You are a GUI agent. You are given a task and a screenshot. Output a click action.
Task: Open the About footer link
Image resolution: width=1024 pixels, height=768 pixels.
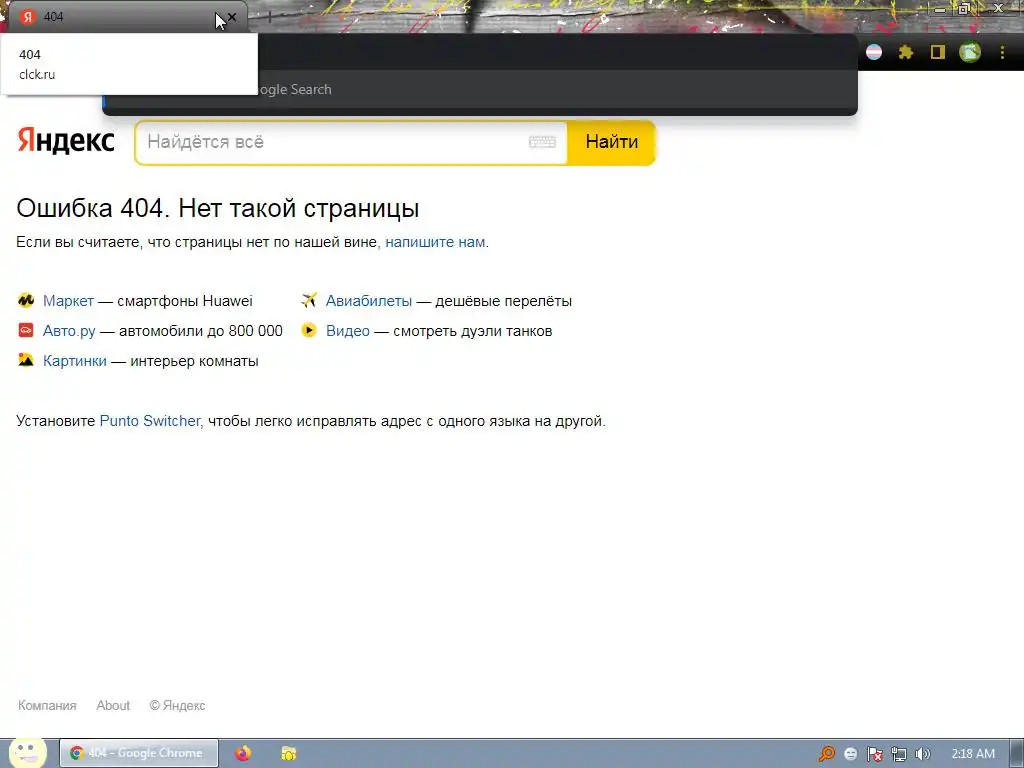pyautogui.click(x=113, y=705)
